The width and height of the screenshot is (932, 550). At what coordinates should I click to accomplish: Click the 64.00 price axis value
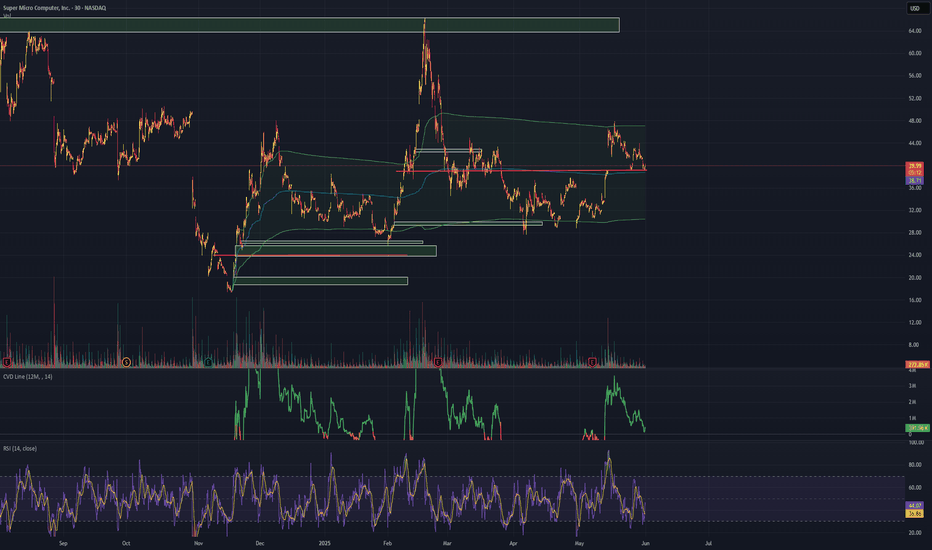[x=915, y=31]
